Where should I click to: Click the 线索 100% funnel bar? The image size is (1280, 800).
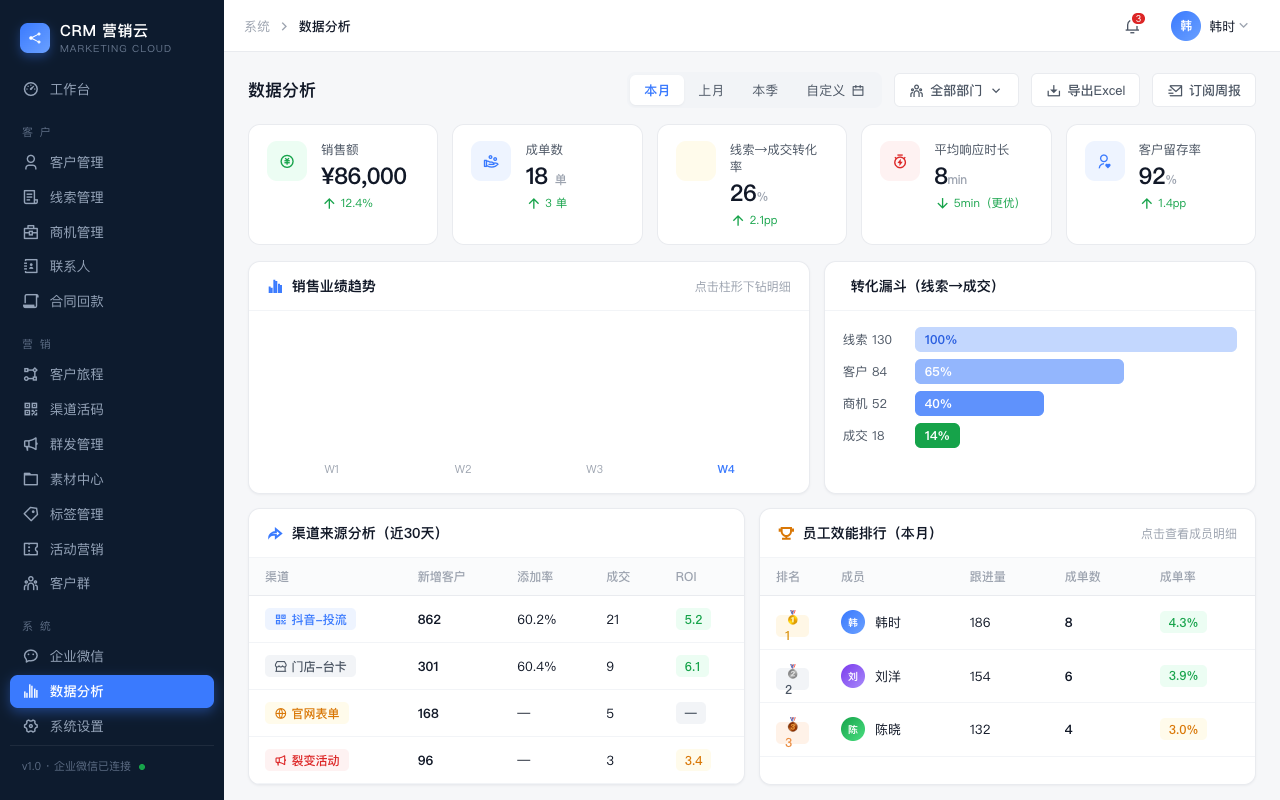click(1076, 339)
